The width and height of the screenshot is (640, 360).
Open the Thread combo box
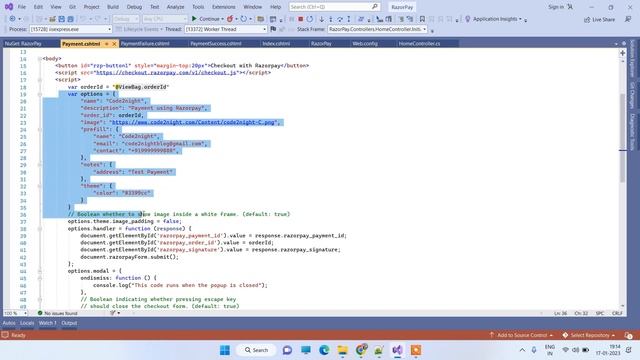tap(225, 29)
